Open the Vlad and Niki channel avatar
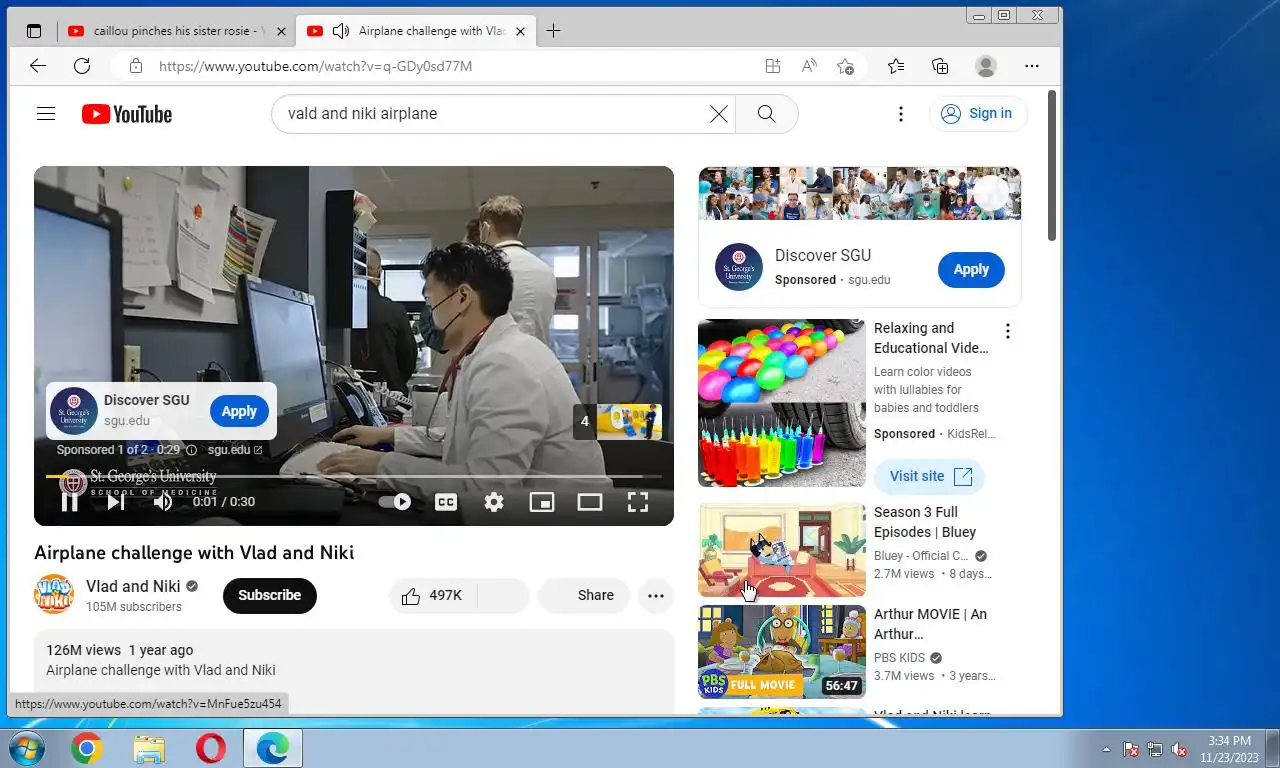 click(x=54, y=594)
